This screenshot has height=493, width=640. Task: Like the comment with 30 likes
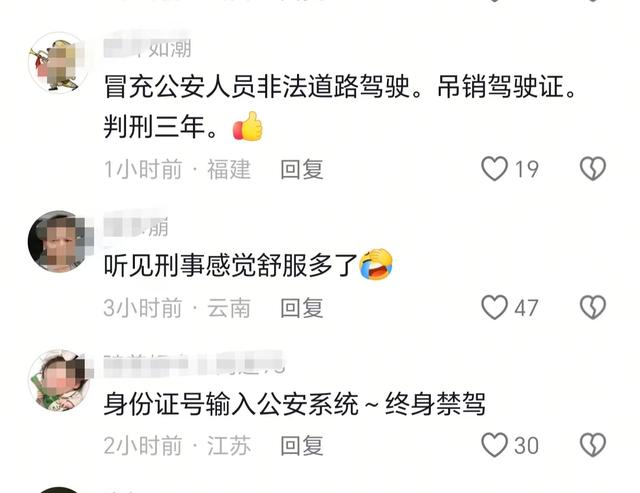point(494,445)
